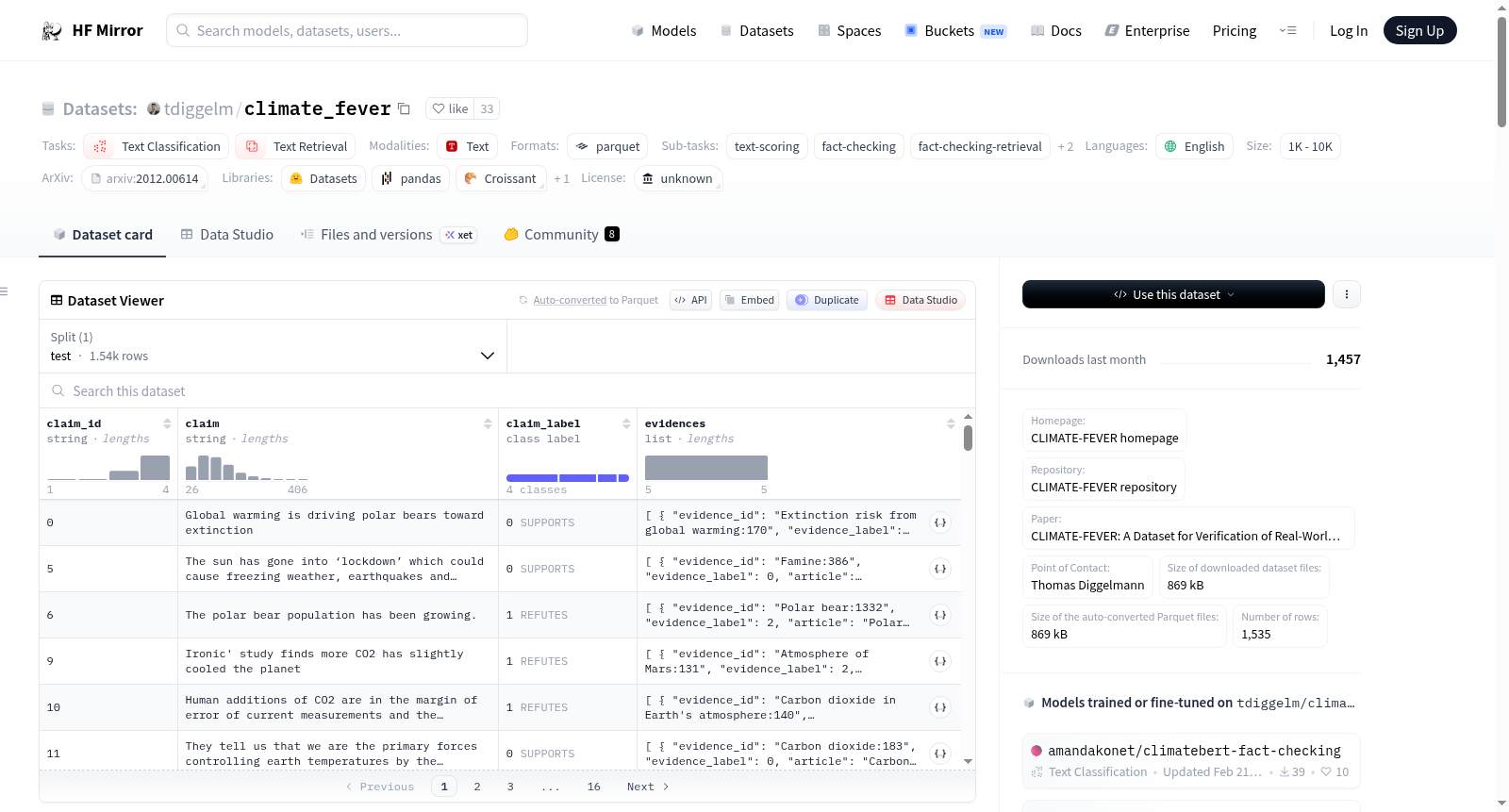The width and height of the screenshot is (1509, 812).
Task: Click the Croissant library tag
Action: (x=501, y=178)
